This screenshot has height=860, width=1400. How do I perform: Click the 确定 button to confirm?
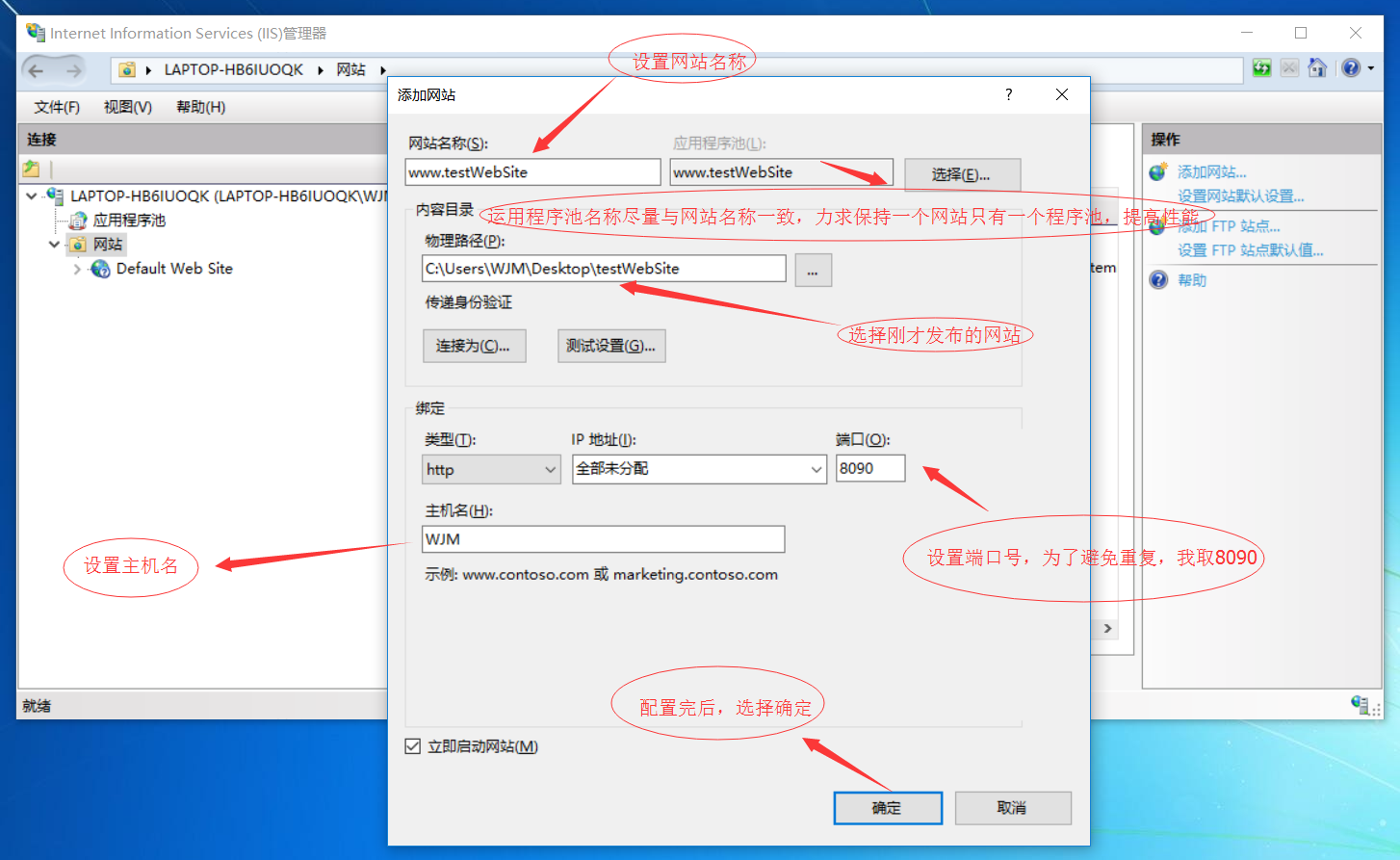pos(887,808)
